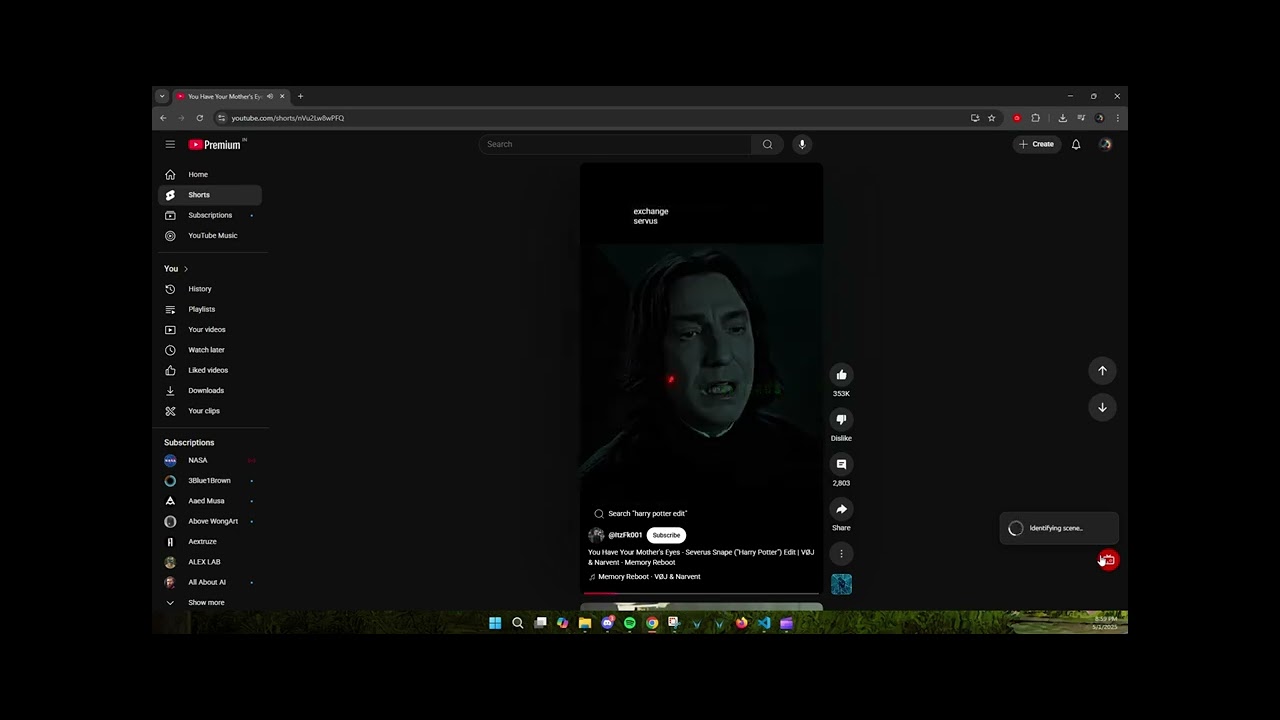Screen dimensions: 1280x720
Task: Open Discord from the taskbar
Action: coord(607,623)
